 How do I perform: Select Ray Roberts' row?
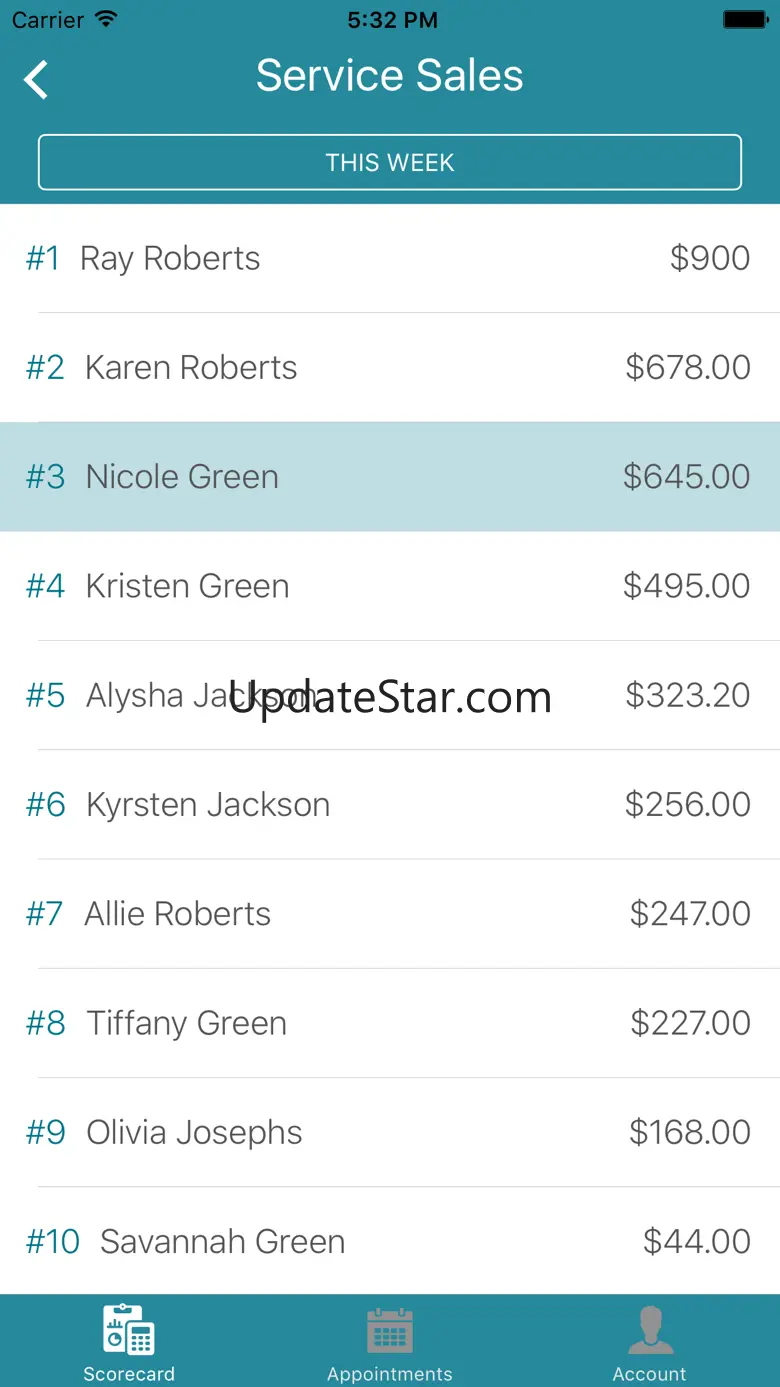click(390, 258)
